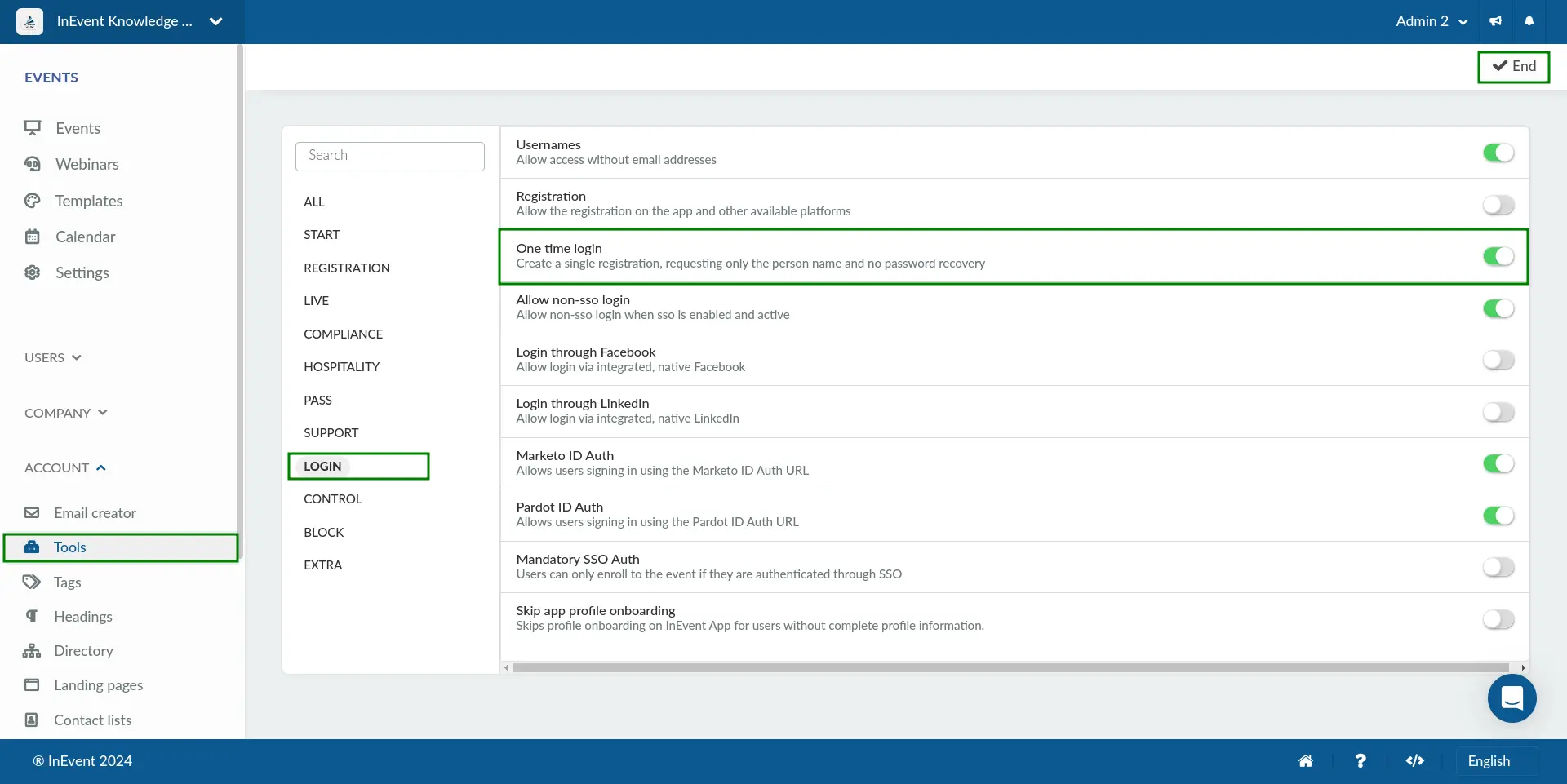Open the Directory link
Screen dimensions: 1567x784
pos(84,651)
